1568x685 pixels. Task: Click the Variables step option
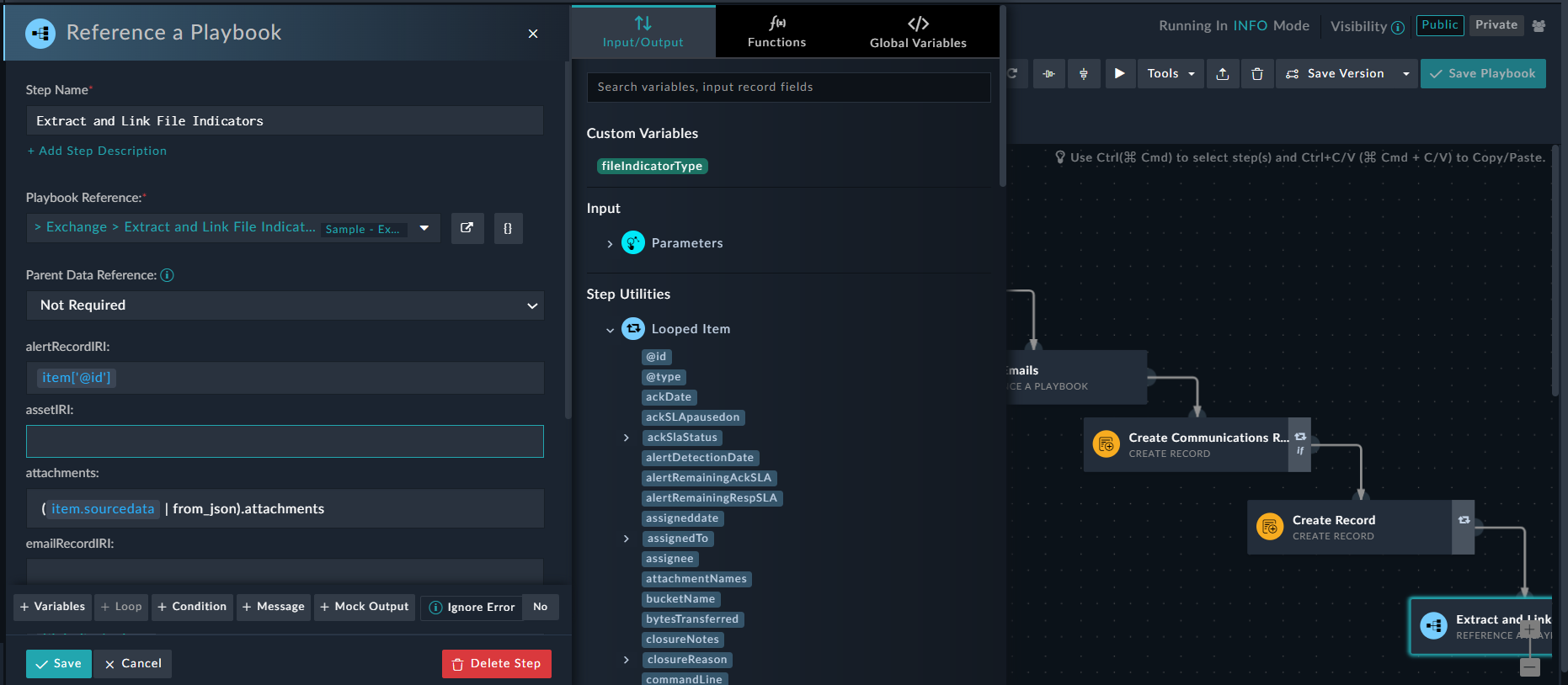tap(52, 607)
